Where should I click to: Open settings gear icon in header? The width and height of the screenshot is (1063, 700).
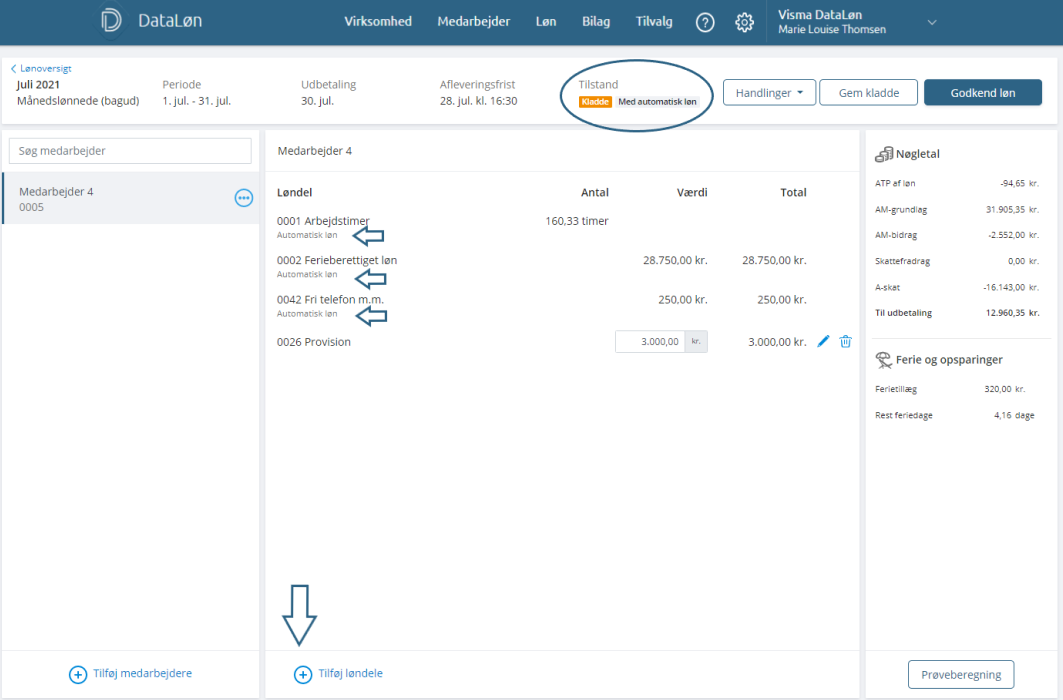744,22
